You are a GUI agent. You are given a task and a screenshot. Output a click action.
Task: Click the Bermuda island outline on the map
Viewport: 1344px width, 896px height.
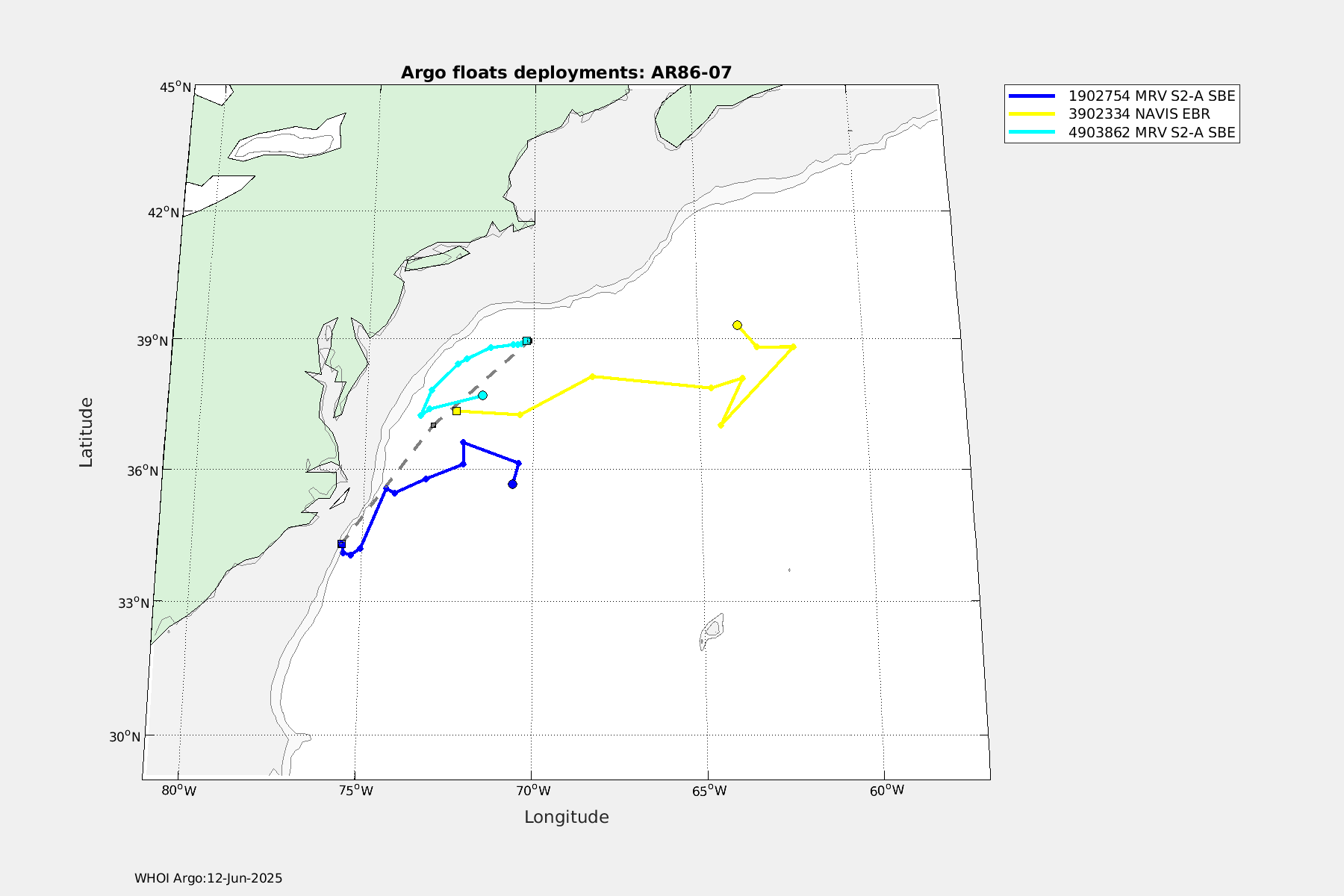coord(712,632)
